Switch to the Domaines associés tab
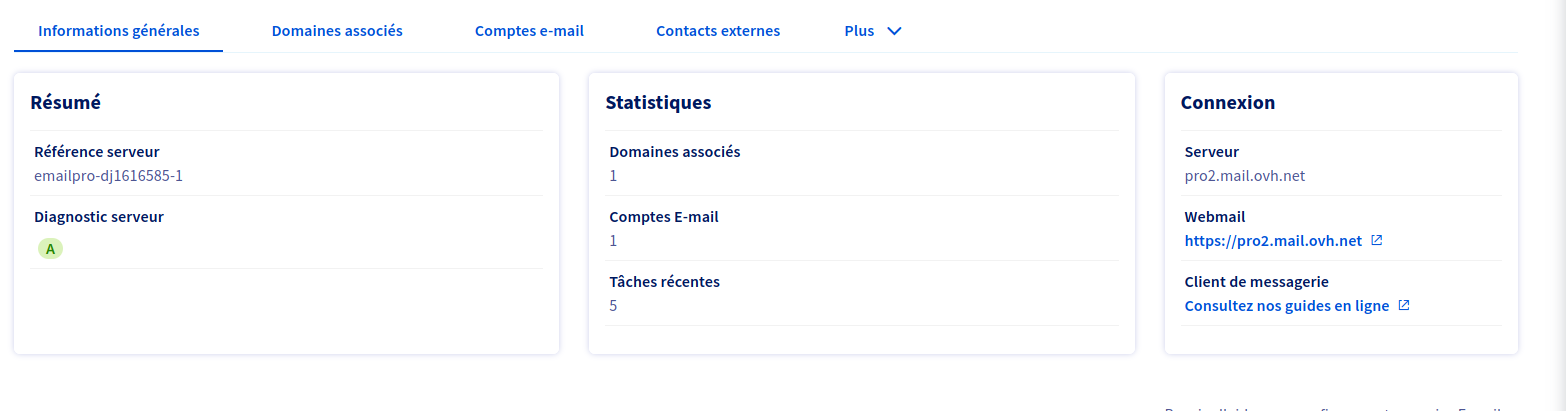 pyautogui.click(x=337, y=31)
